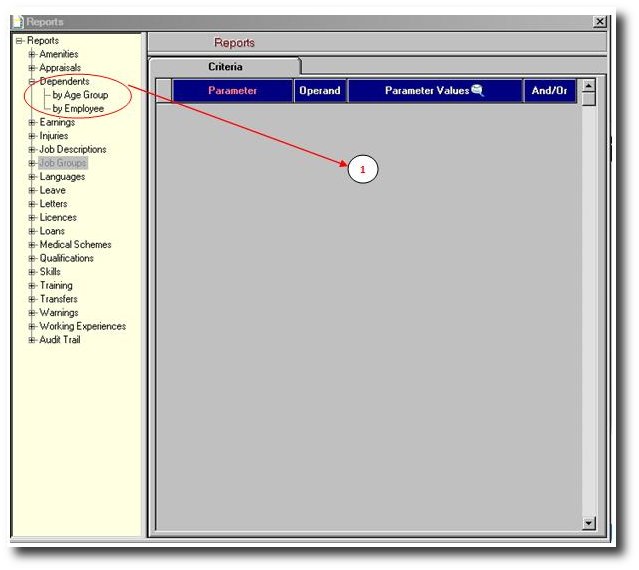The height and width of the screenshot is (570, 639).
Task: Click the magnifier icon beside Parameter Values
Action: [477, 90]
